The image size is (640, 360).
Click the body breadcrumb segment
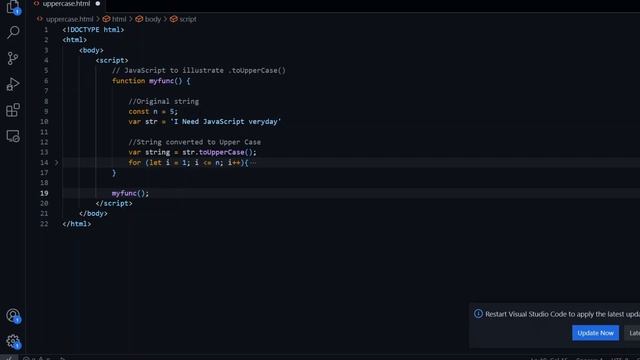153,19
